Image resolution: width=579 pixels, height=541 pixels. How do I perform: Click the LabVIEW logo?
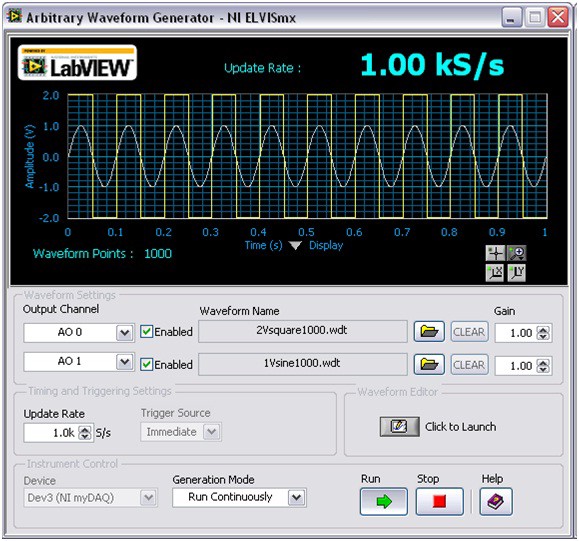[x=77, y=63]
